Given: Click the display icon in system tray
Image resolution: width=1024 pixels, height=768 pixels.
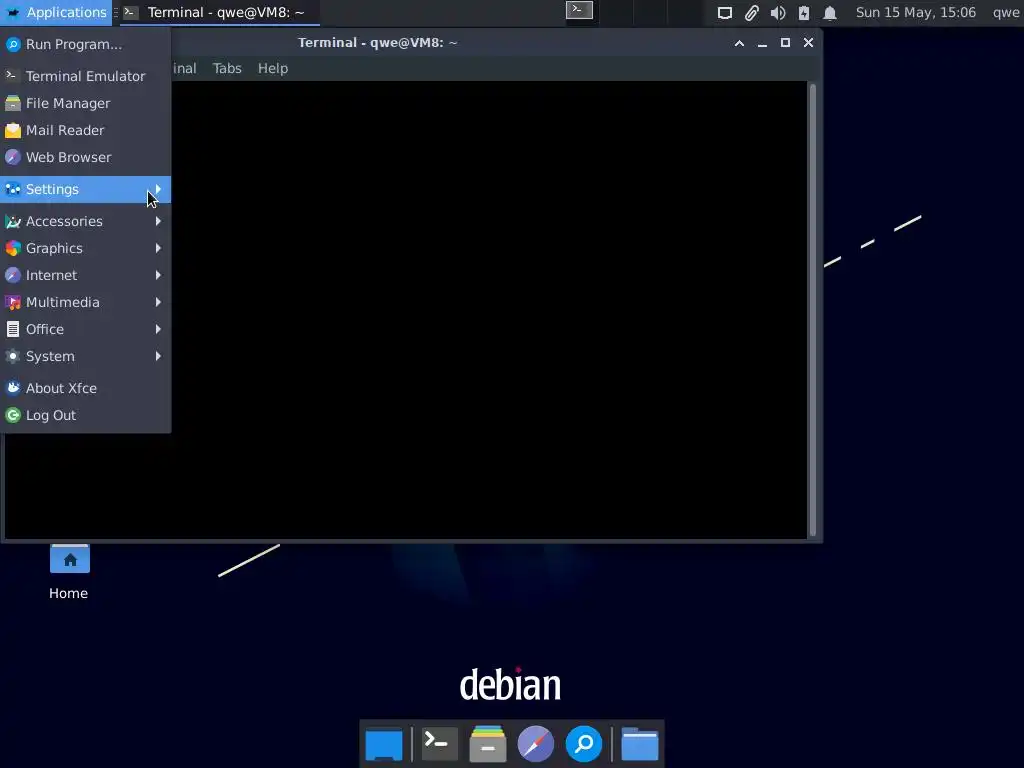Looking at the screenshot, I should tap(725, 13).
